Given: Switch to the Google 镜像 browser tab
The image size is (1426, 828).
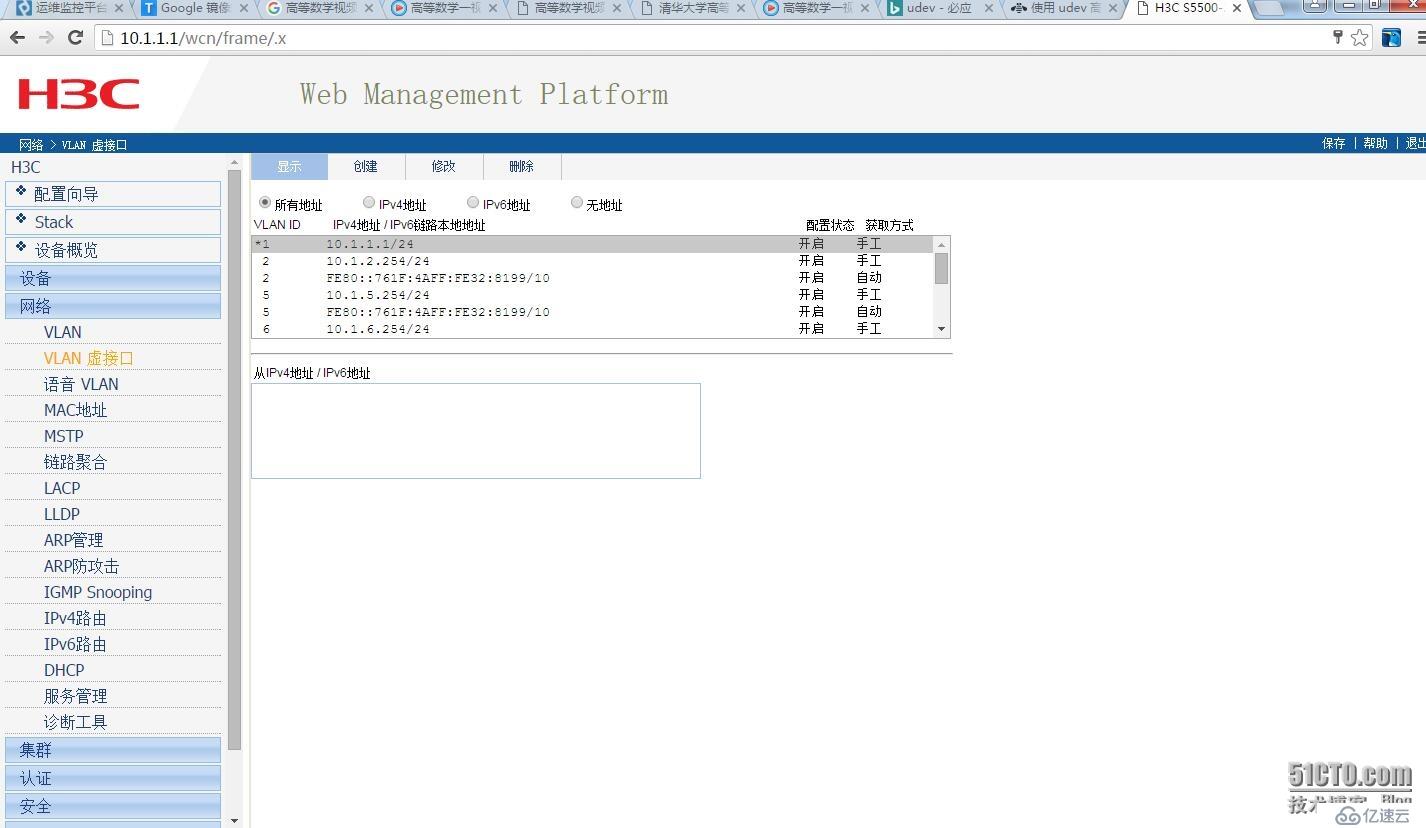Looking at the screenshot, I should (x=192, y=8).
